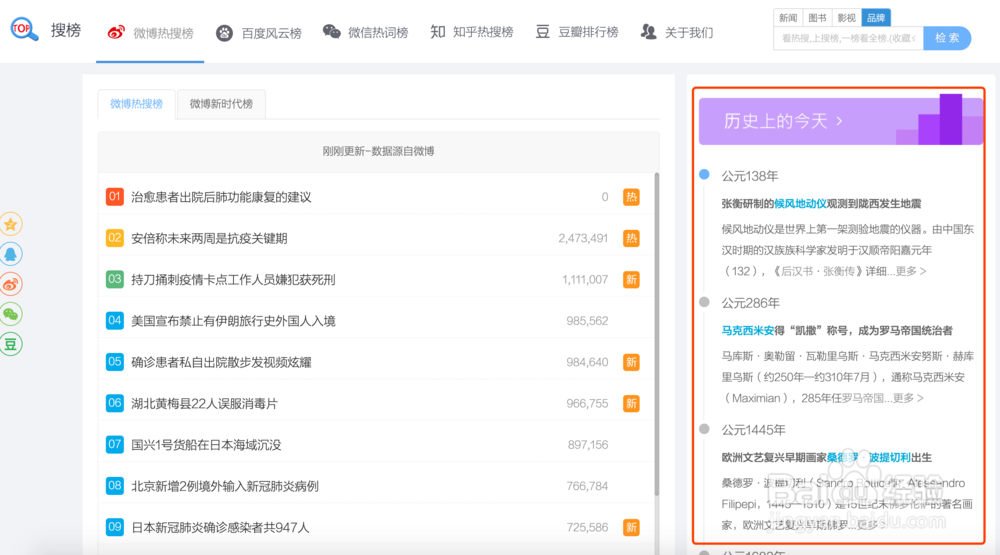Click the 知 Zhihu icon in navigation
The width and height of the screenshot is (1000, 555).
438,32
